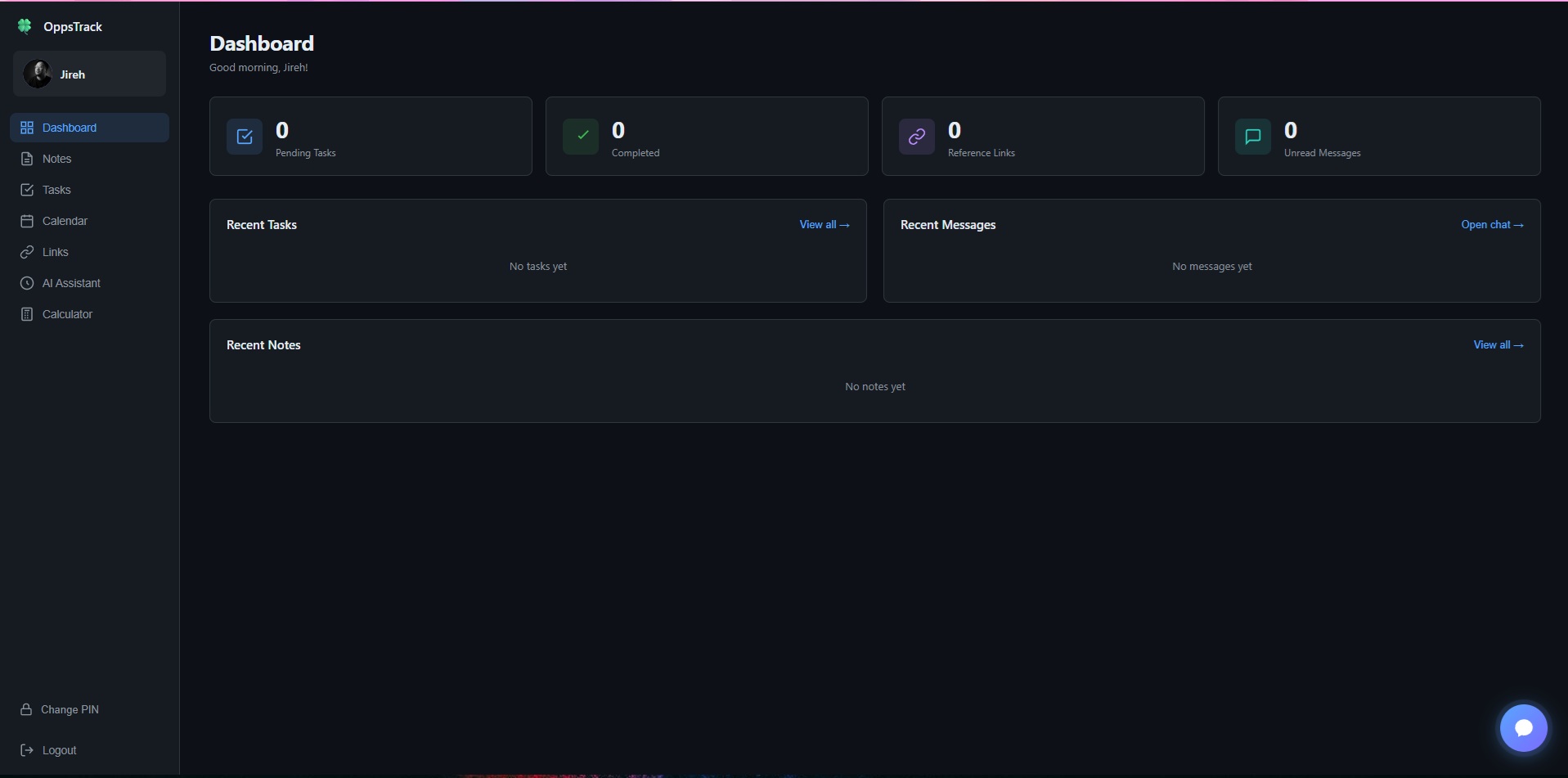Log out of OppsTrack
This screenshot has width=1568, height=778.
[x=57, y=749]
